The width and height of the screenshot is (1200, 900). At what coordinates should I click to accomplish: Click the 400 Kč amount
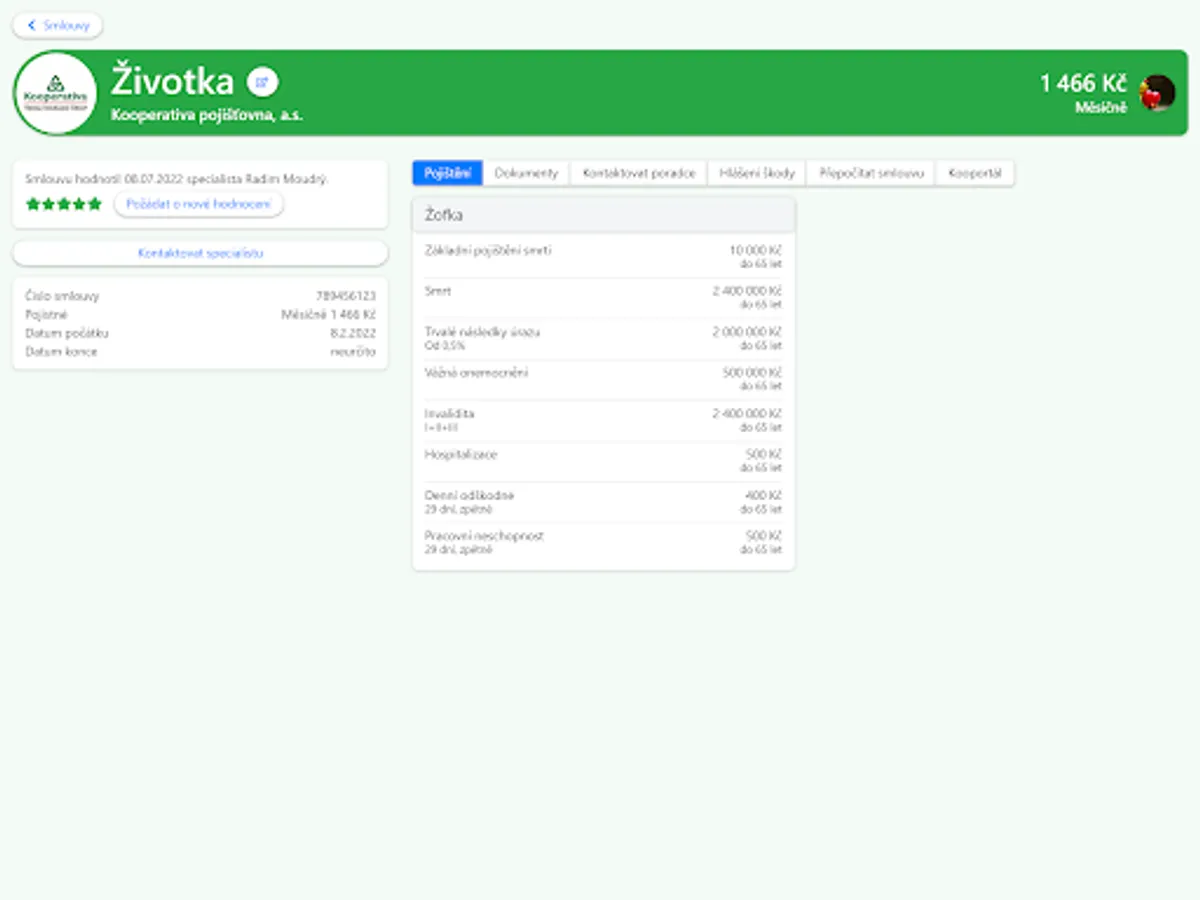(764, 496)
